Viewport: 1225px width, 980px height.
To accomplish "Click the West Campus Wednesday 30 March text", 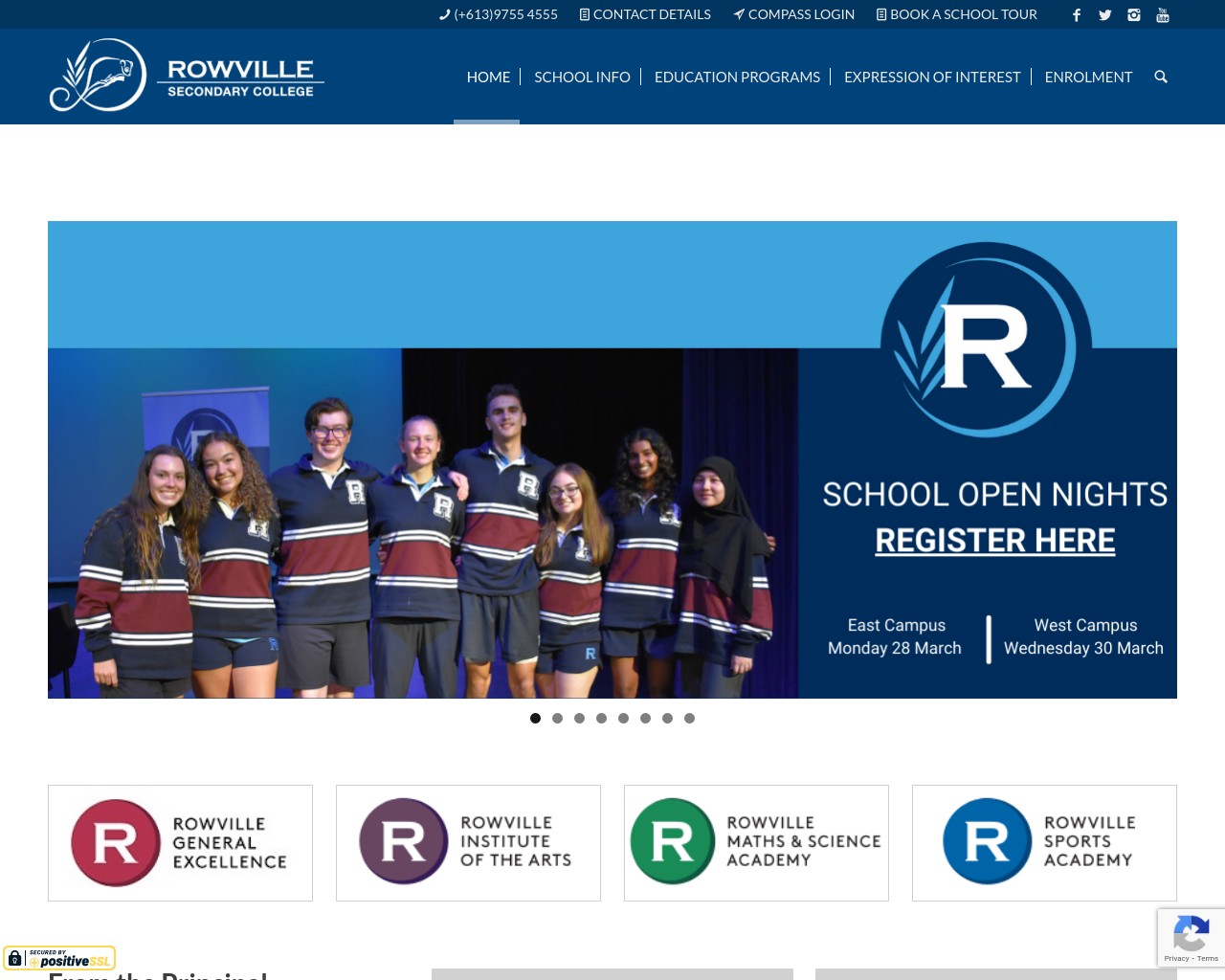I will pyautogui.click(x=1083, y=636).
